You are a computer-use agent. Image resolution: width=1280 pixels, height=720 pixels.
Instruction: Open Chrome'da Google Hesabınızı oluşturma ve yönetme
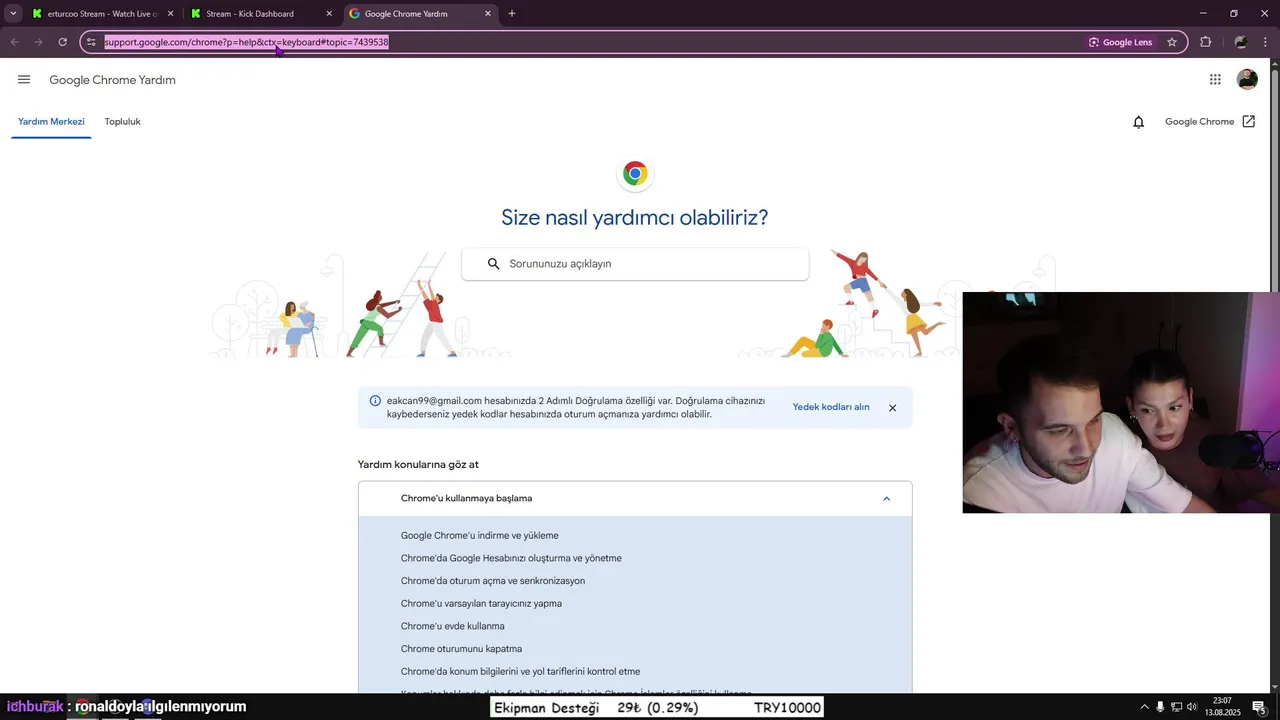point(511,558)
